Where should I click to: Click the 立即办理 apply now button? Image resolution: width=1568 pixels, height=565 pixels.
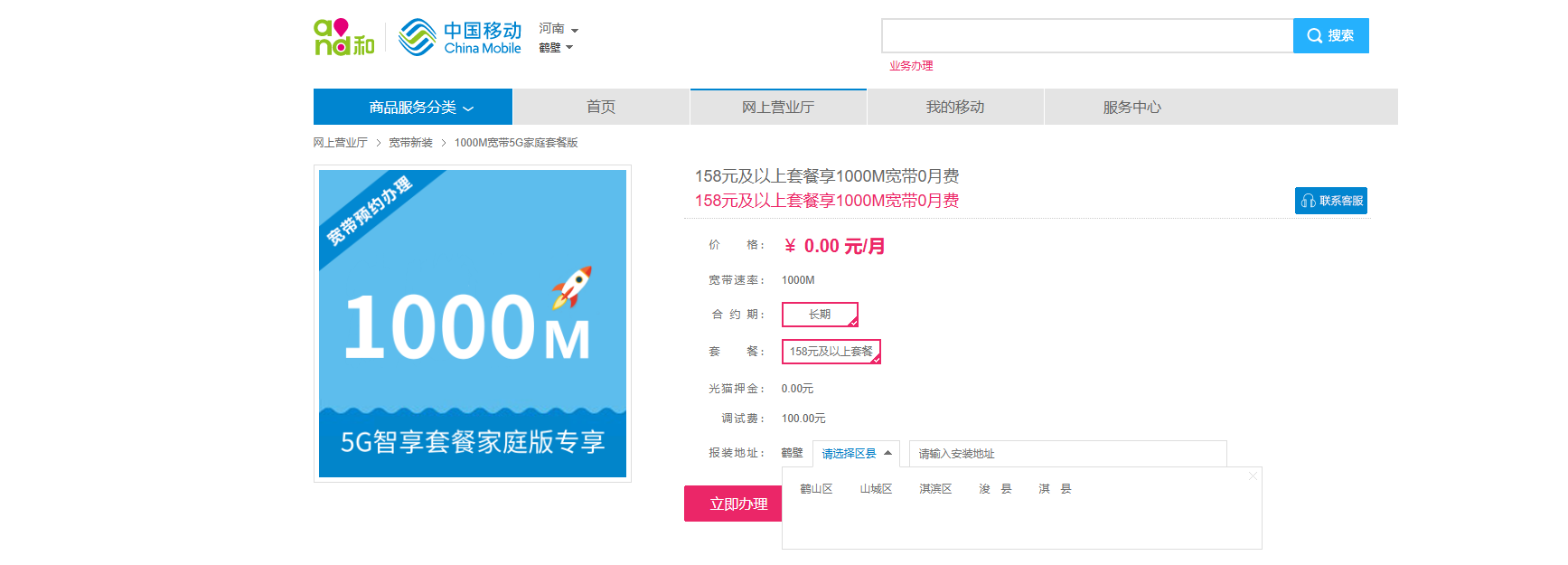click(733, 504)
